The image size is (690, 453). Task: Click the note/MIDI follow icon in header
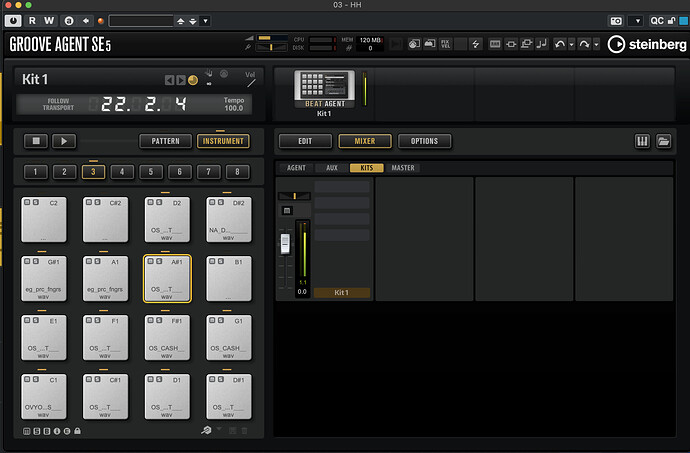tap(542, 44)
